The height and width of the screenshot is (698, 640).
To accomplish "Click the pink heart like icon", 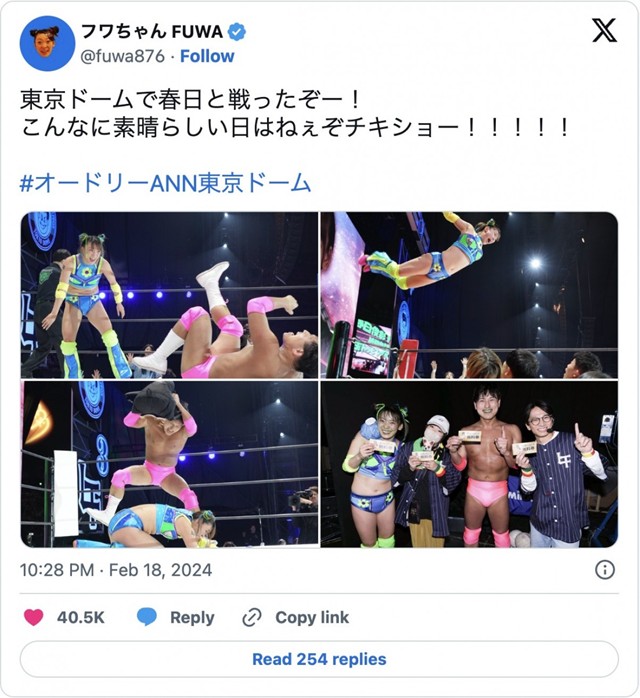I will pos(33,617).
